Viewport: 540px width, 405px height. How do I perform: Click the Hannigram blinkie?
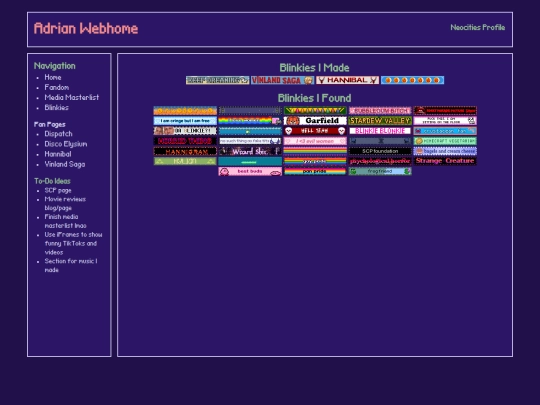pos(185,151)
